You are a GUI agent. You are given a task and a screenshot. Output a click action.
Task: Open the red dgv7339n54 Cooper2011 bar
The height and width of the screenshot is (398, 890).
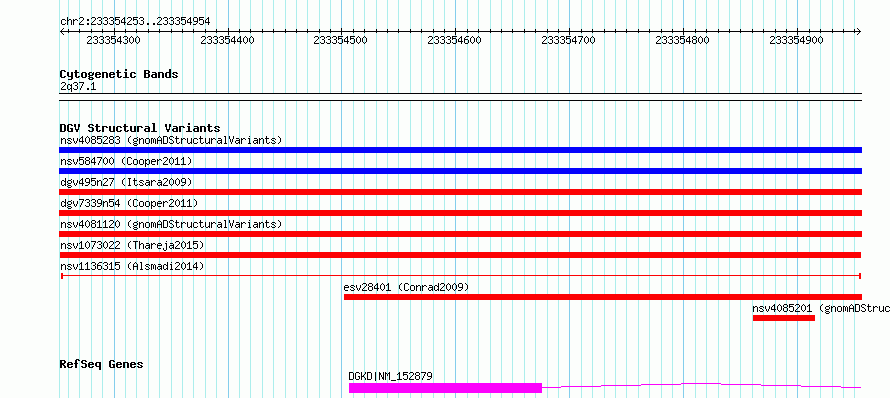tap(460, 213)
